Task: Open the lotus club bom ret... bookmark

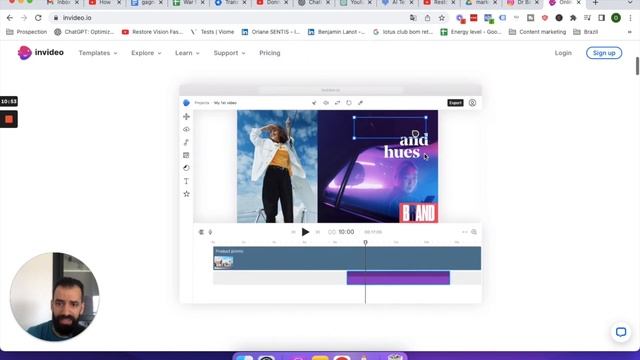Action: tap(403, 32)
